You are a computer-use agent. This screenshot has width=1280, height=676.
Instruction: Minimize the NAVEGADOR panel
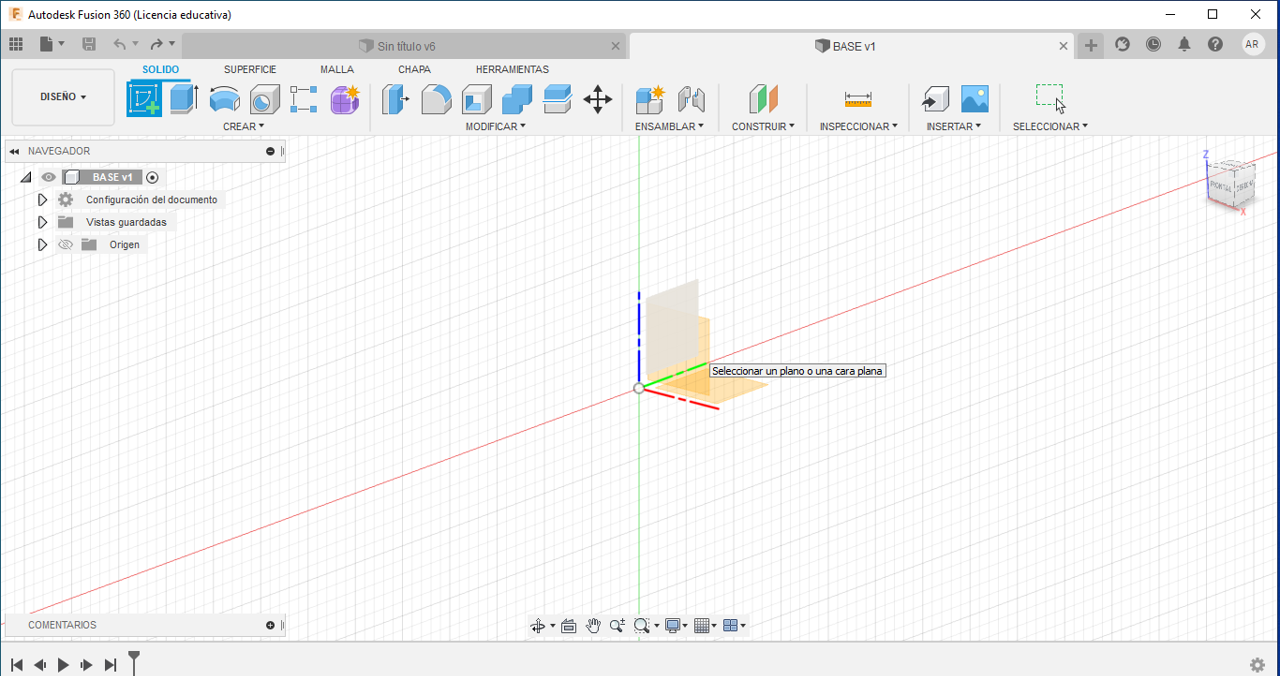point(270,151)
